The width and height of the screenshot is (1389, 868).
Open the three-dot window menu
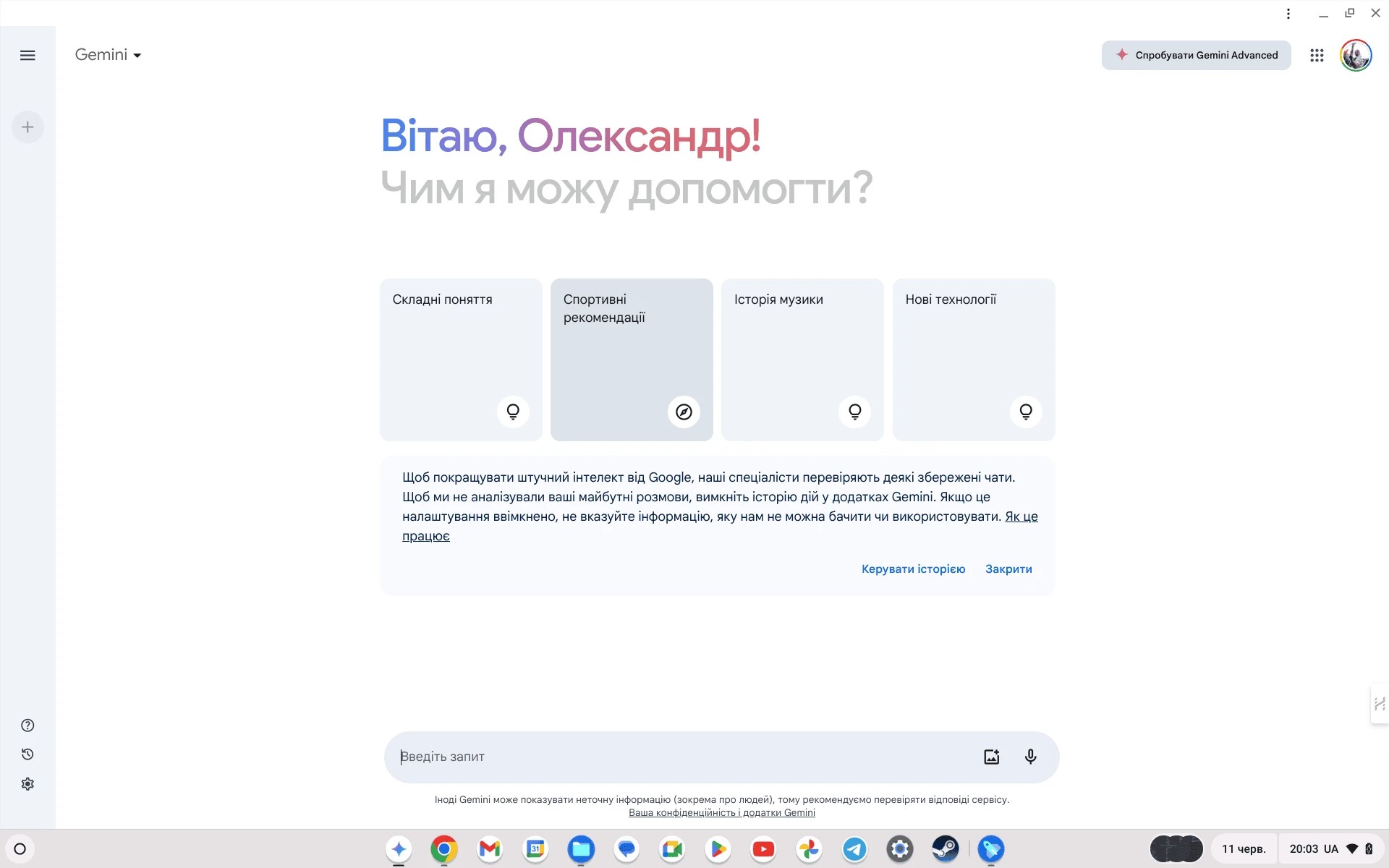click(1288, 14)
